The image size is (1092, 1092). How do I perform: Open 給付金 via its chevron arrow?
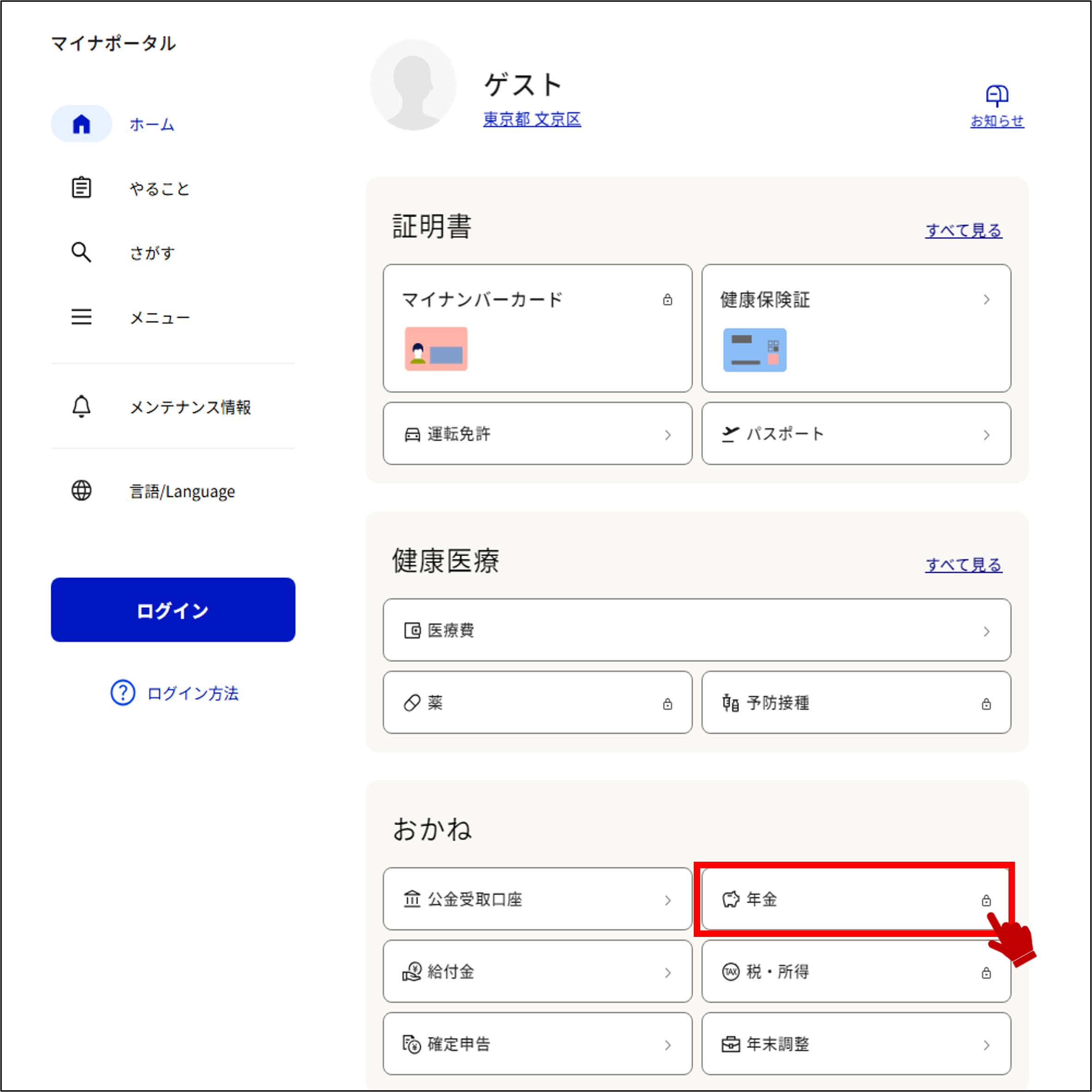coord(668,973)
